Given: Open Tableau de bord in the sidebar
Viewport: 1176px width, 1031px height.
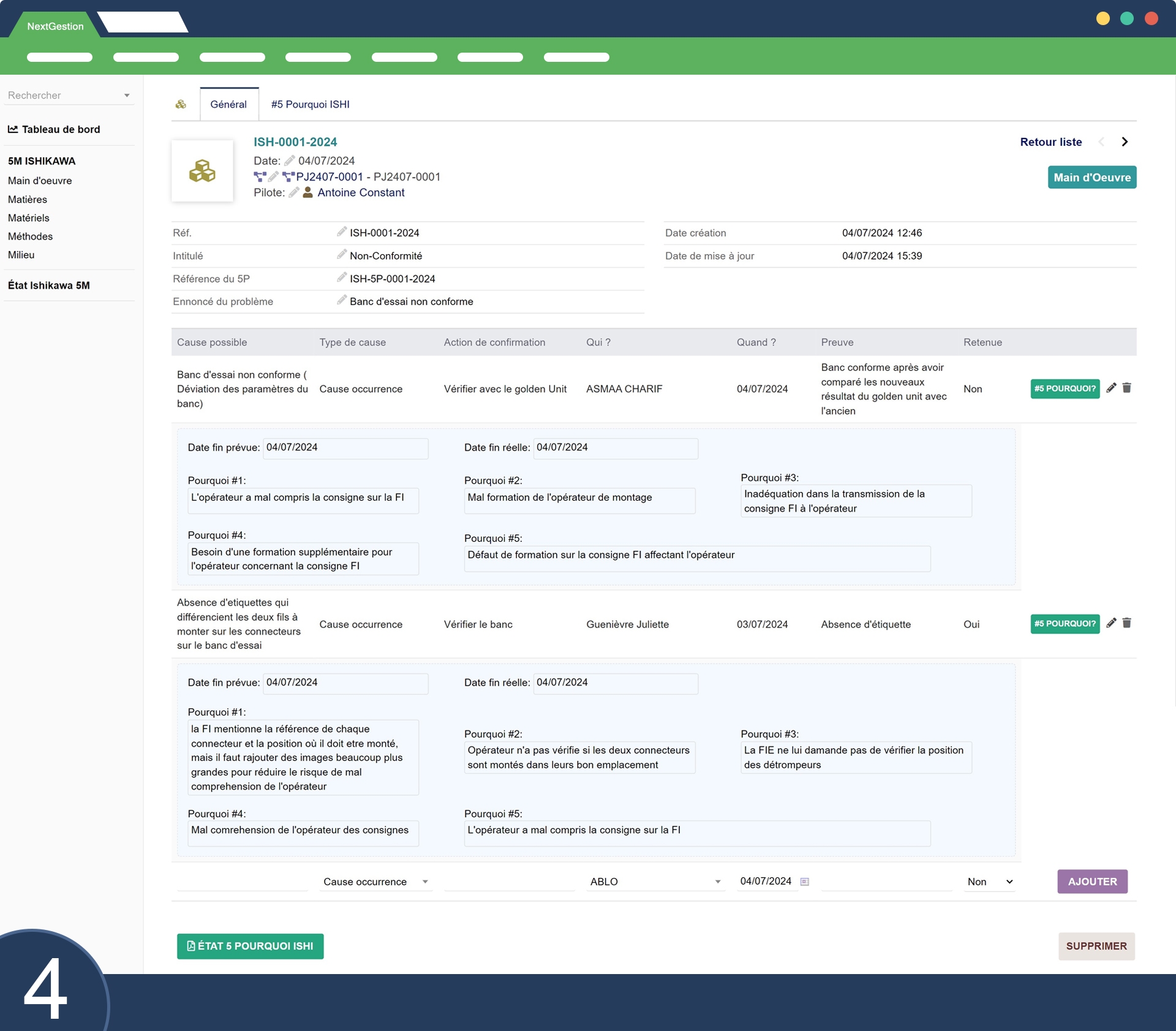Looking at the screenshot, I should click(61, 129).
